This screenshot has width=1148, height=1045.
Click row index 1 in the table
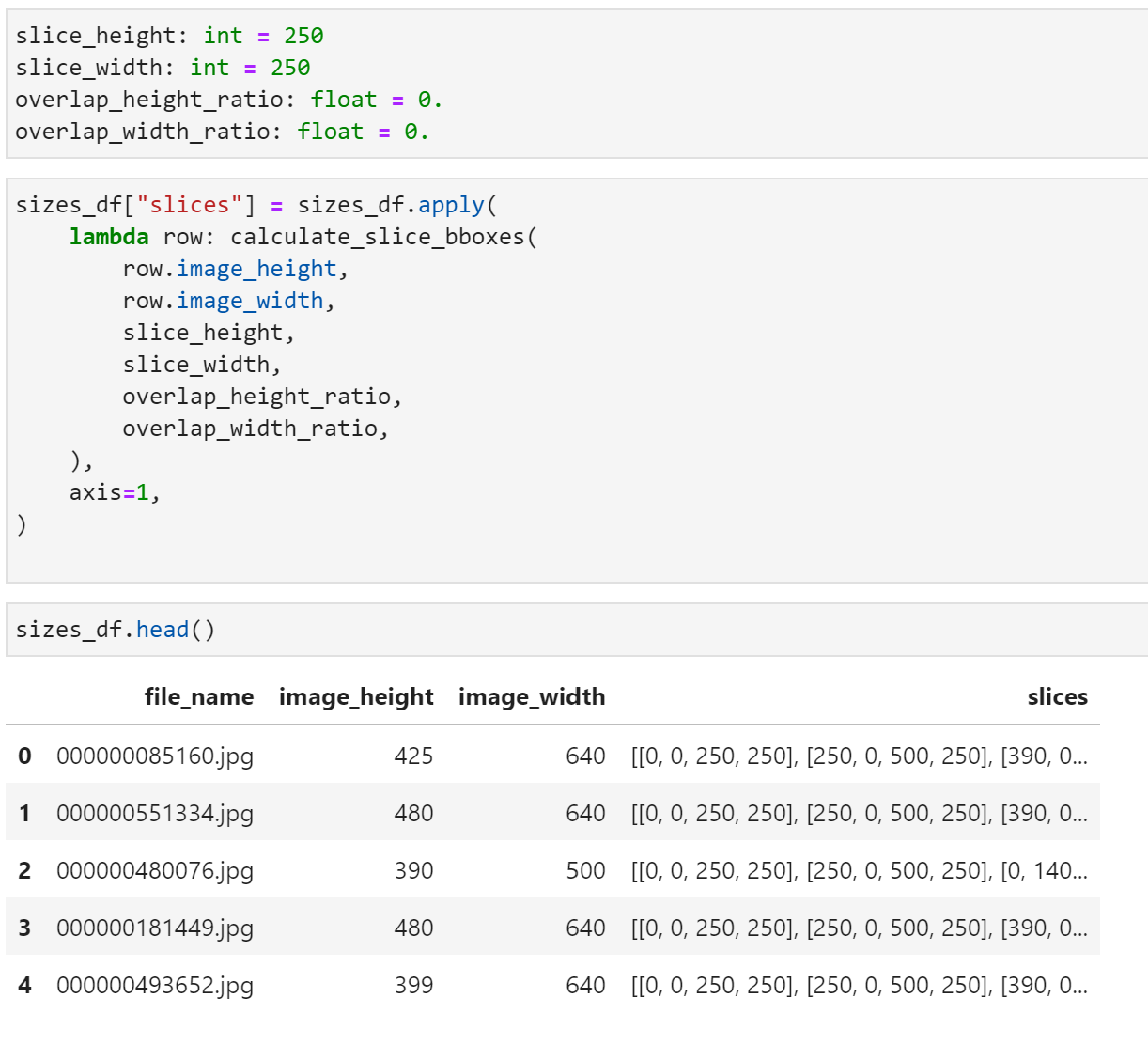coord(24,813)
